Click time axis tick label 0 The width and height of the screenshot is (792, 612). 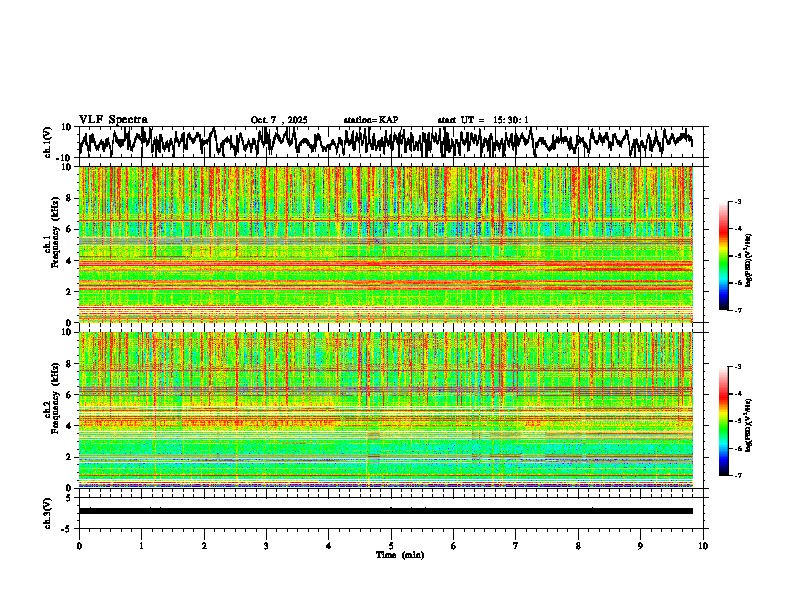point(79,546)
